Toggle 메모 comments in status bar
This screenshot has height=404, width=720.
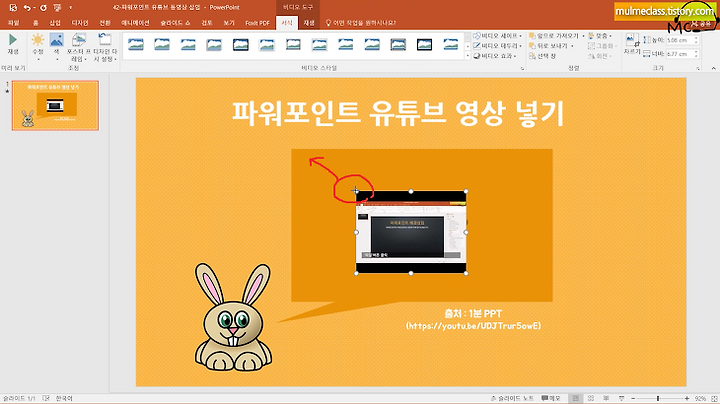tap(551, 398)
